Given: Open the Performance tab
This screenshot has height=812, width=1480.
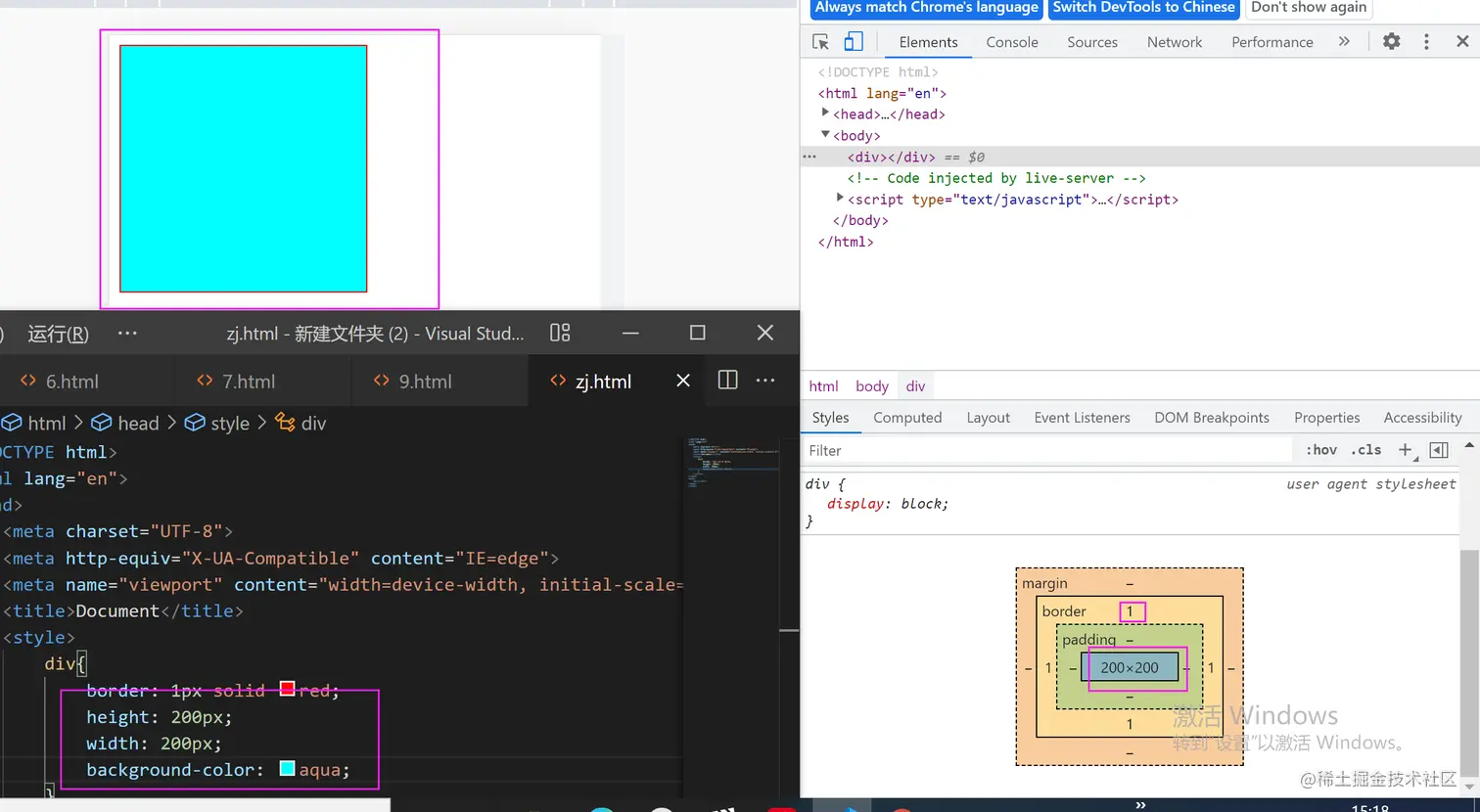Looking at the screenshot, I should 1272,42.
